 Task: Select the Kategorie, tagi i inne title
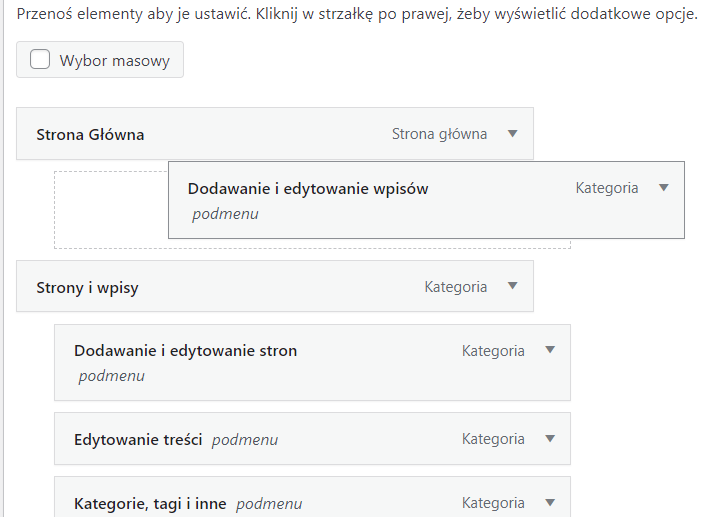[150, 503]
